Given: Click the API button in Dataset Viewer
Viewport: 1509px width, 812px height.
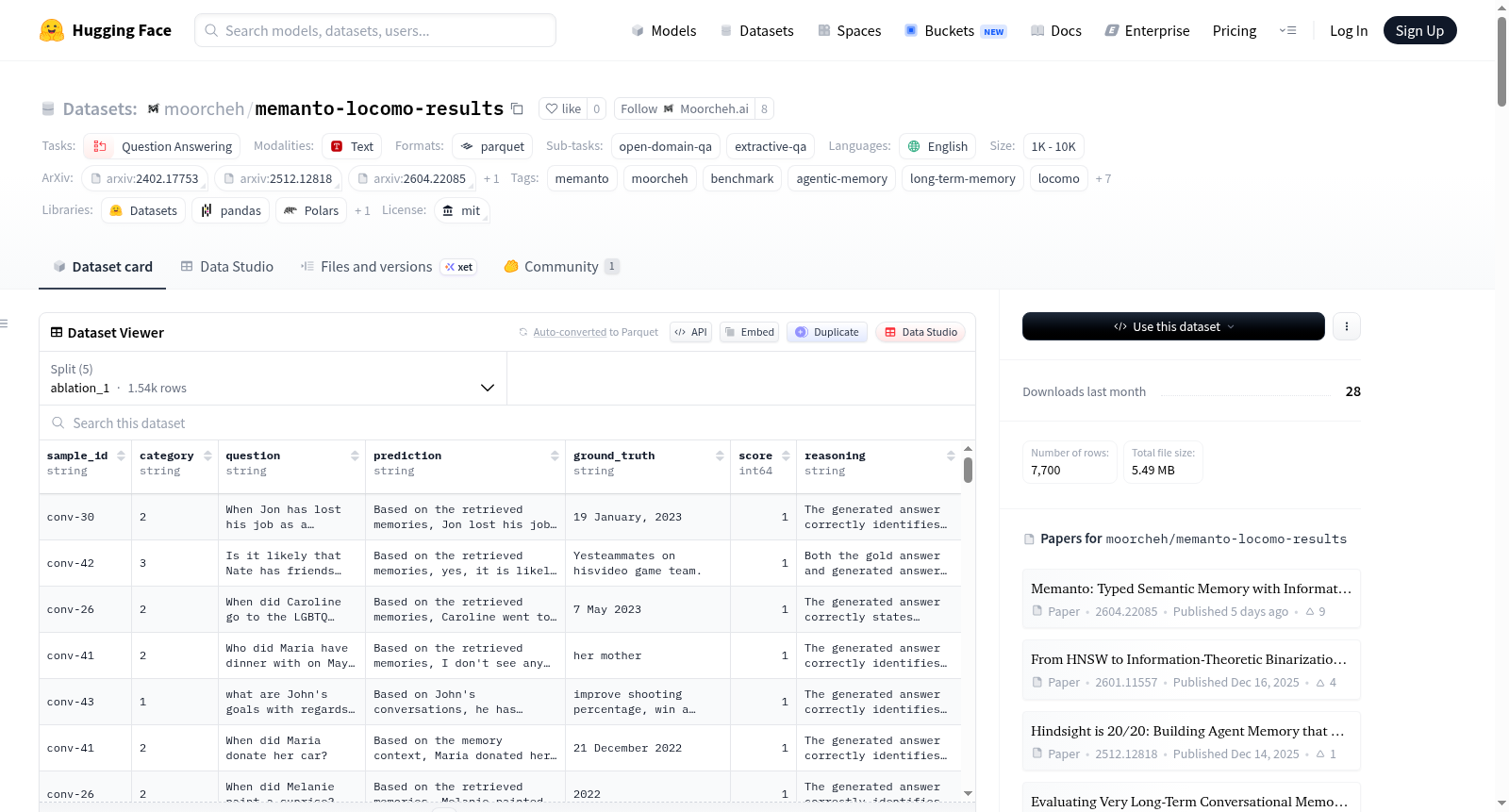Looking at the screenshot, I should coord(691,332).
